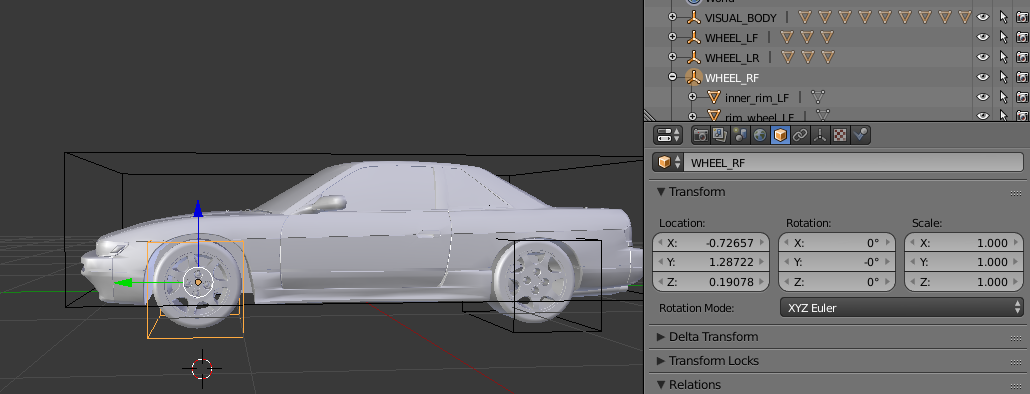This screenshot has height=394, width=1030.
Task: Click the Location Y value field
Action: tap(711, 262)
